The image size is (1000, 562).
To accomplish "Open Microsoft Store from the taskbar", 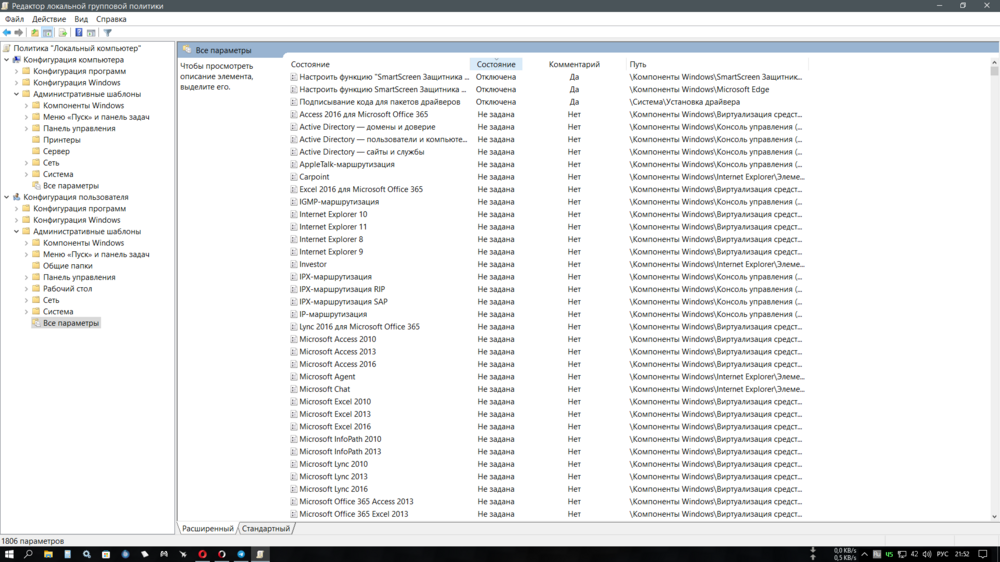I will 106,554.
